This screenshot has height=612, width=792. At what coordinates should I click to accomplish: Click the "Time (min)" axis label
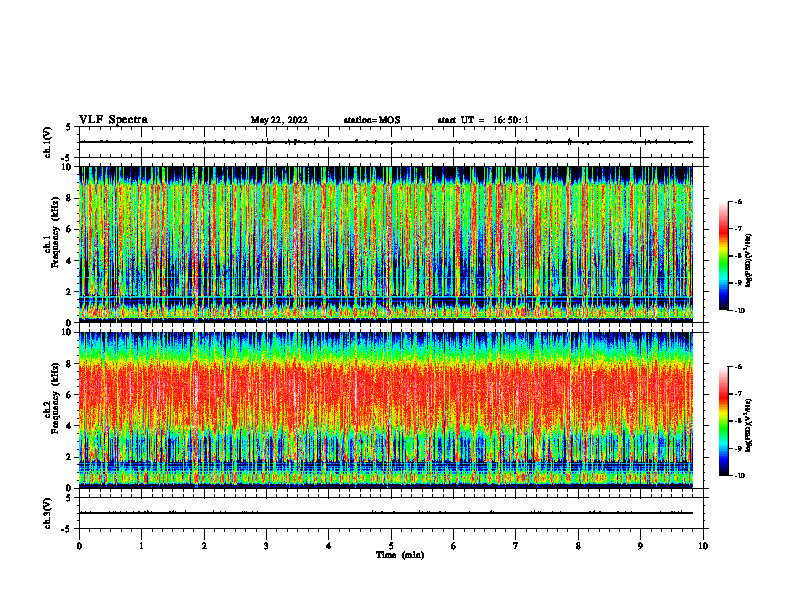click(x=400, y=555)
